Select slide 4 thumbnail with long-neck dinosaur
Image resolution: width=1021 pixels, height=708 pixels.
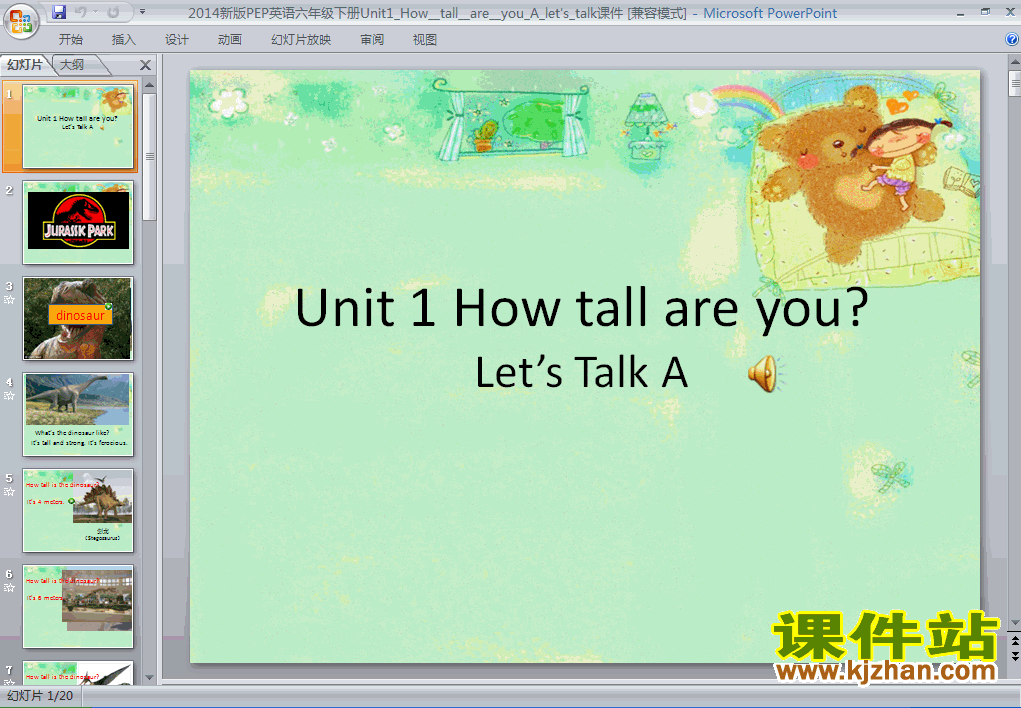coord(78,414)
